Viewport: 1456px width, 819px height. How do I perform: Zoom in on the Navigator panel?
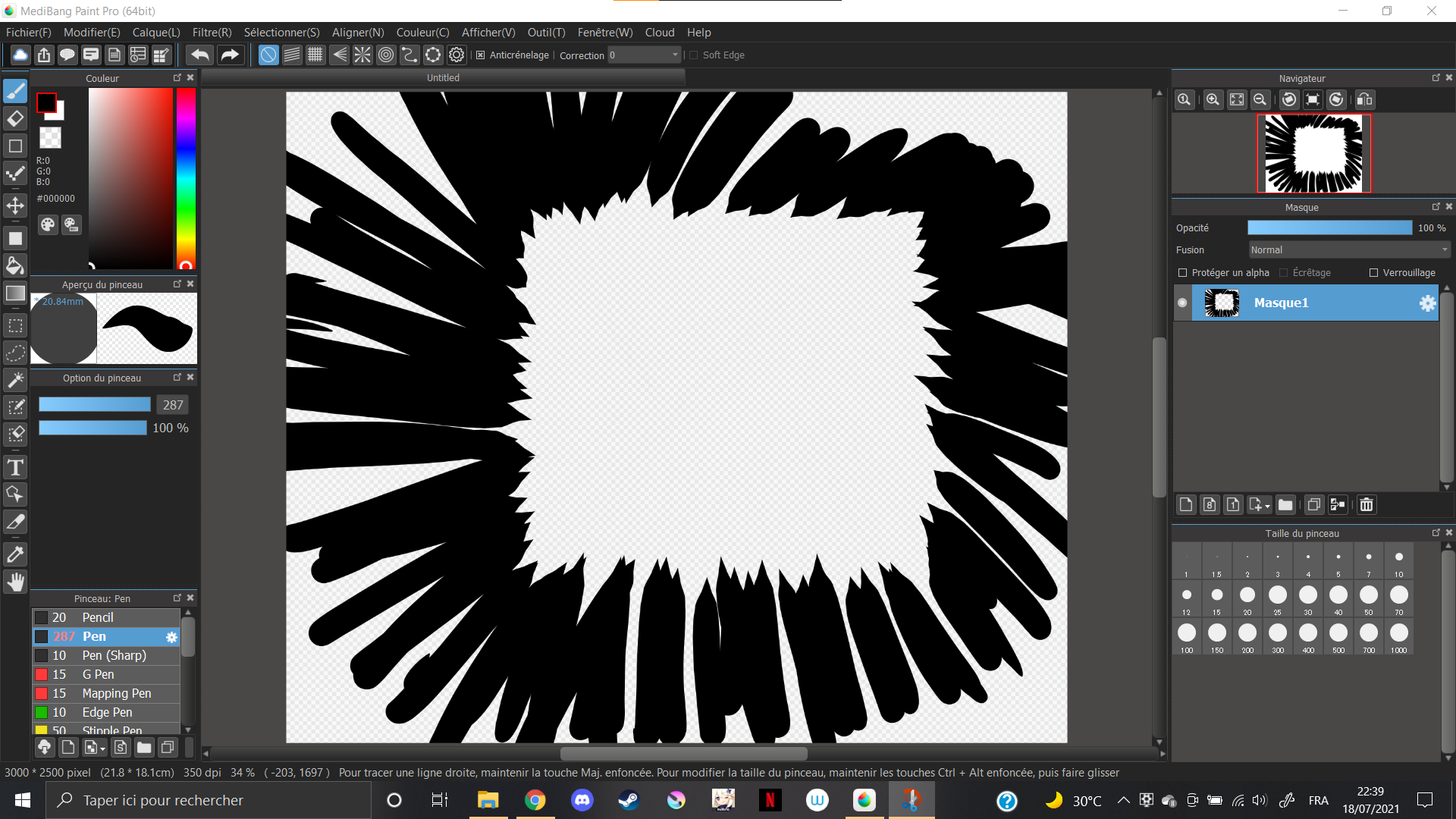[x=1213, y=99]
